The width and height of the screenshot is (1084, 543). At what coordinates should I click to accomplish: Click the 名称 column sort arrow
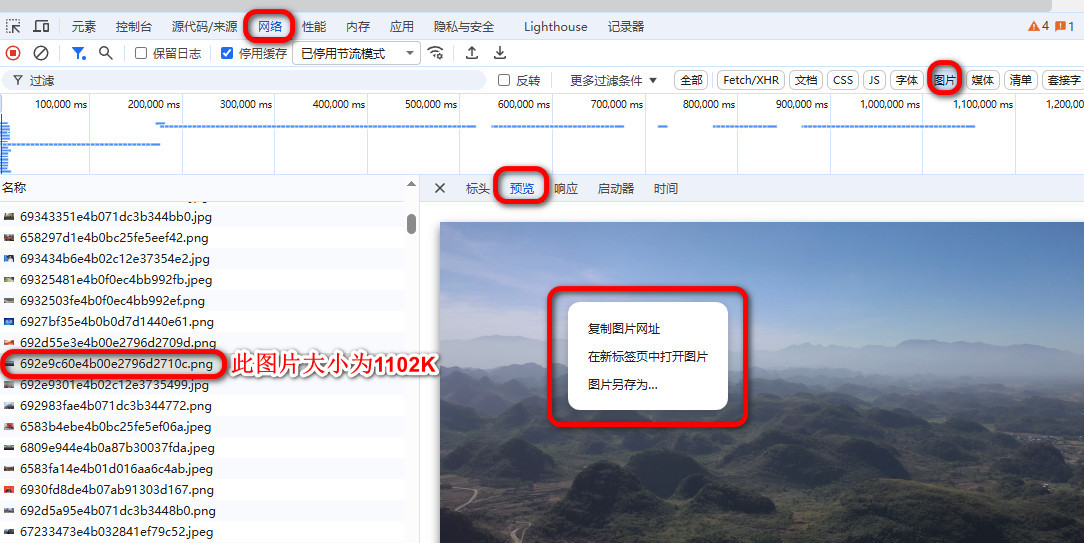tap(411, 184)
